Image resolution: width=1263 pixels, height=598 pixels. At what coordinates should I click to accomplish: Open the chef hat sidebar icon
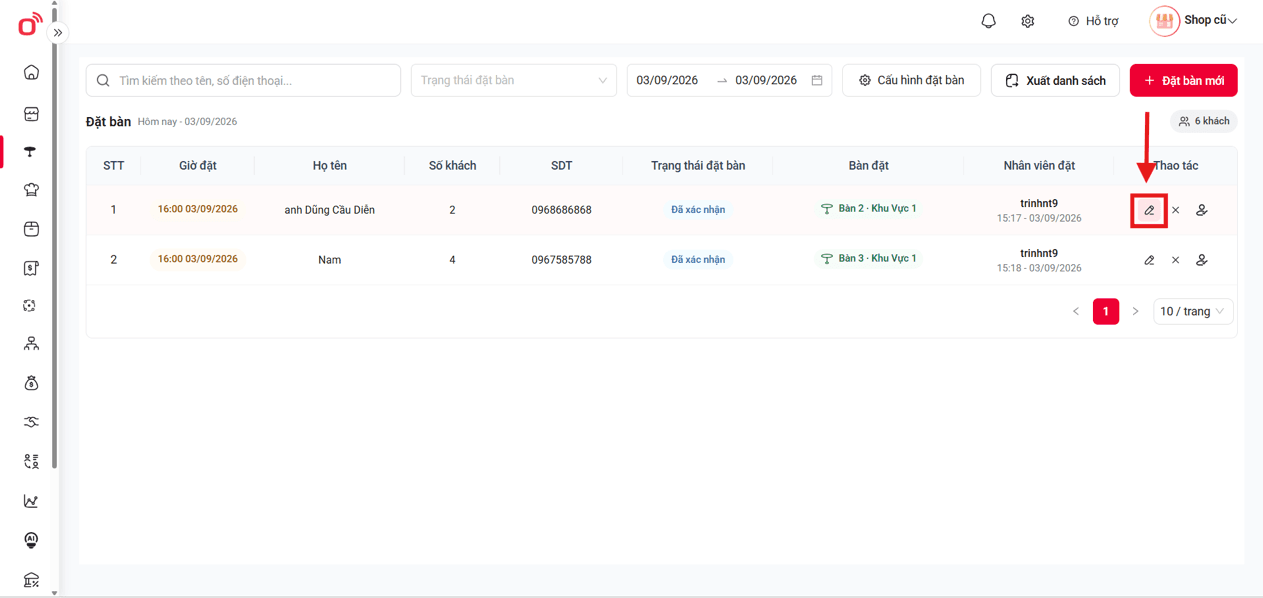[x=31, y=190]
